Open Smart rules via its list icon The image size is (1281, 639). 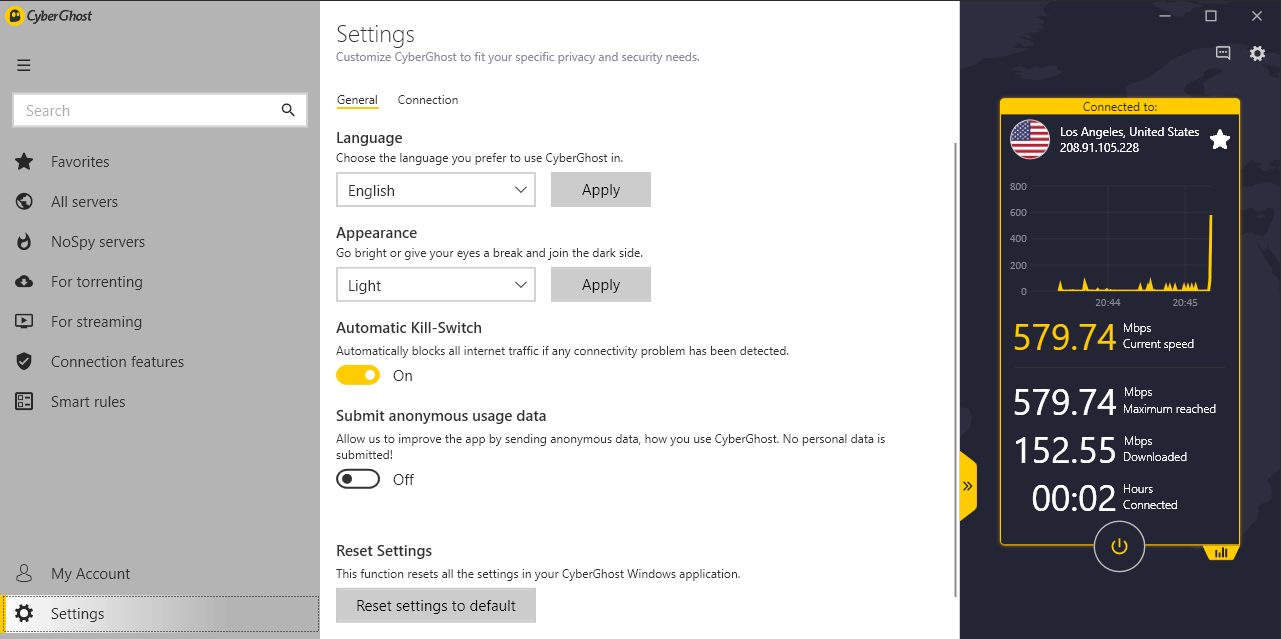tap(25, 402)
